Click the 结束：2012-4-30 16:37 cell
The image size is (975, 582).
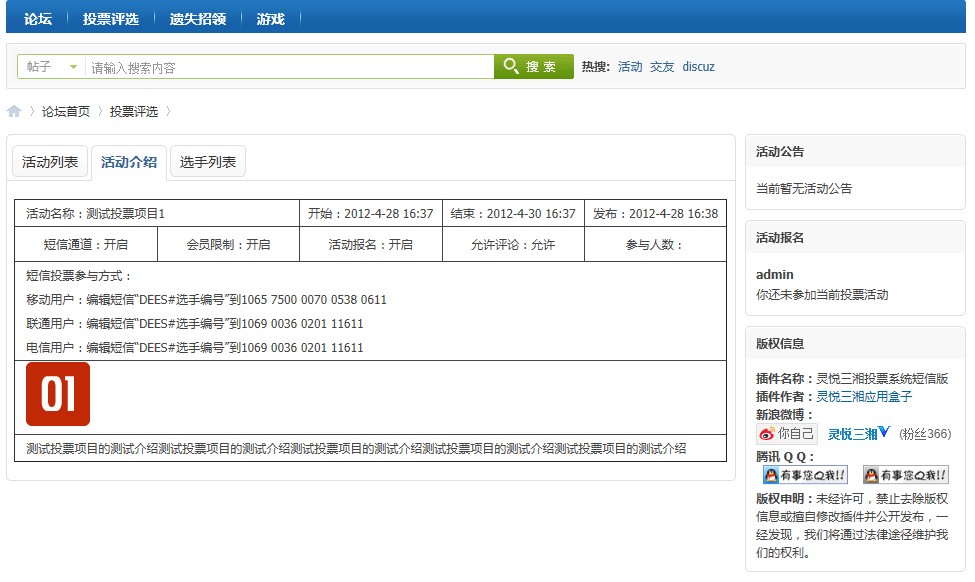[513, 213]
